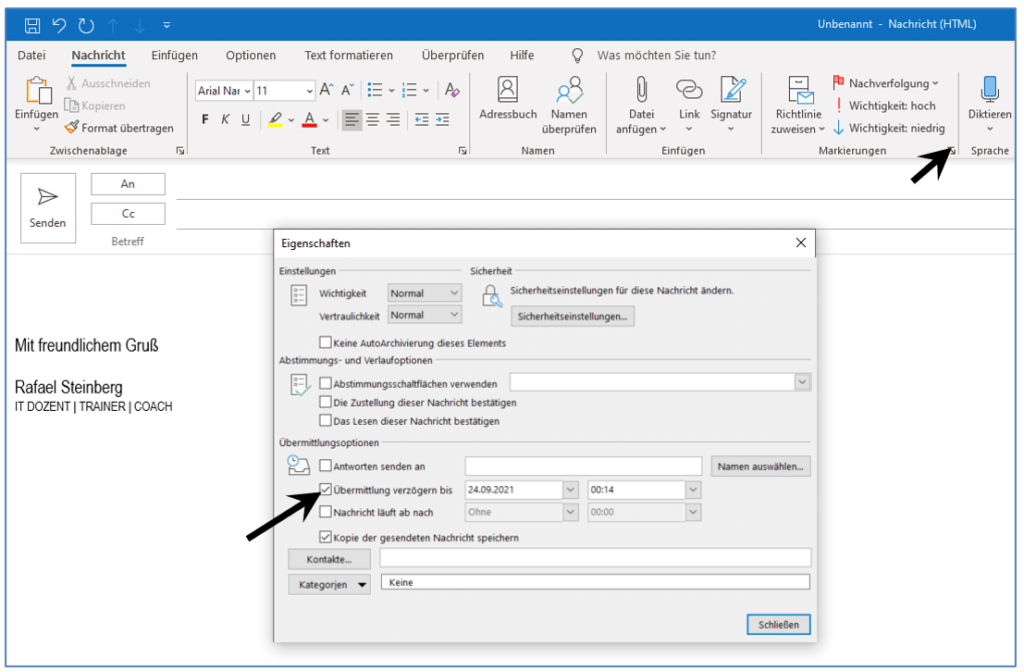
Task: Uncheck Übermittlung verzögern bis
Action: (325, 489)
